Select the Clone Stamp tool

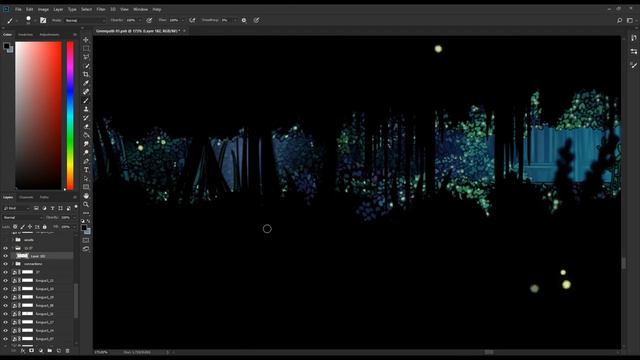click(86, 109)
